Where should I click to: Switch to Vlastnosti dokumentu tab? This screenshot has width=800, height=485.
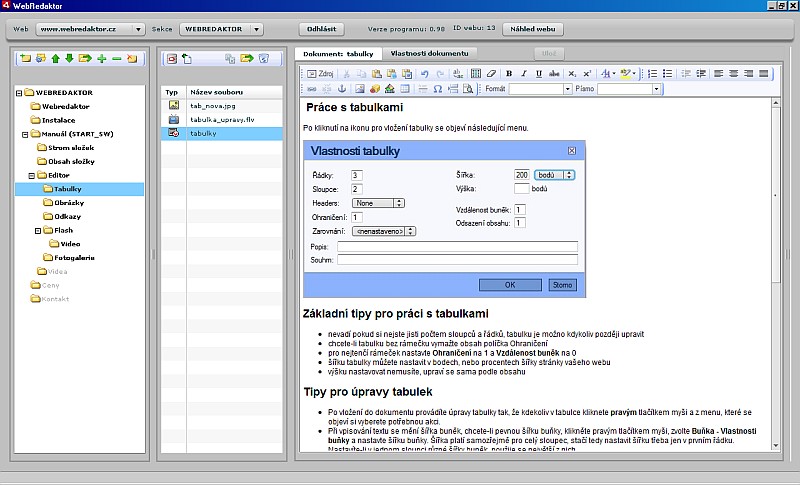tap(430, 52)
